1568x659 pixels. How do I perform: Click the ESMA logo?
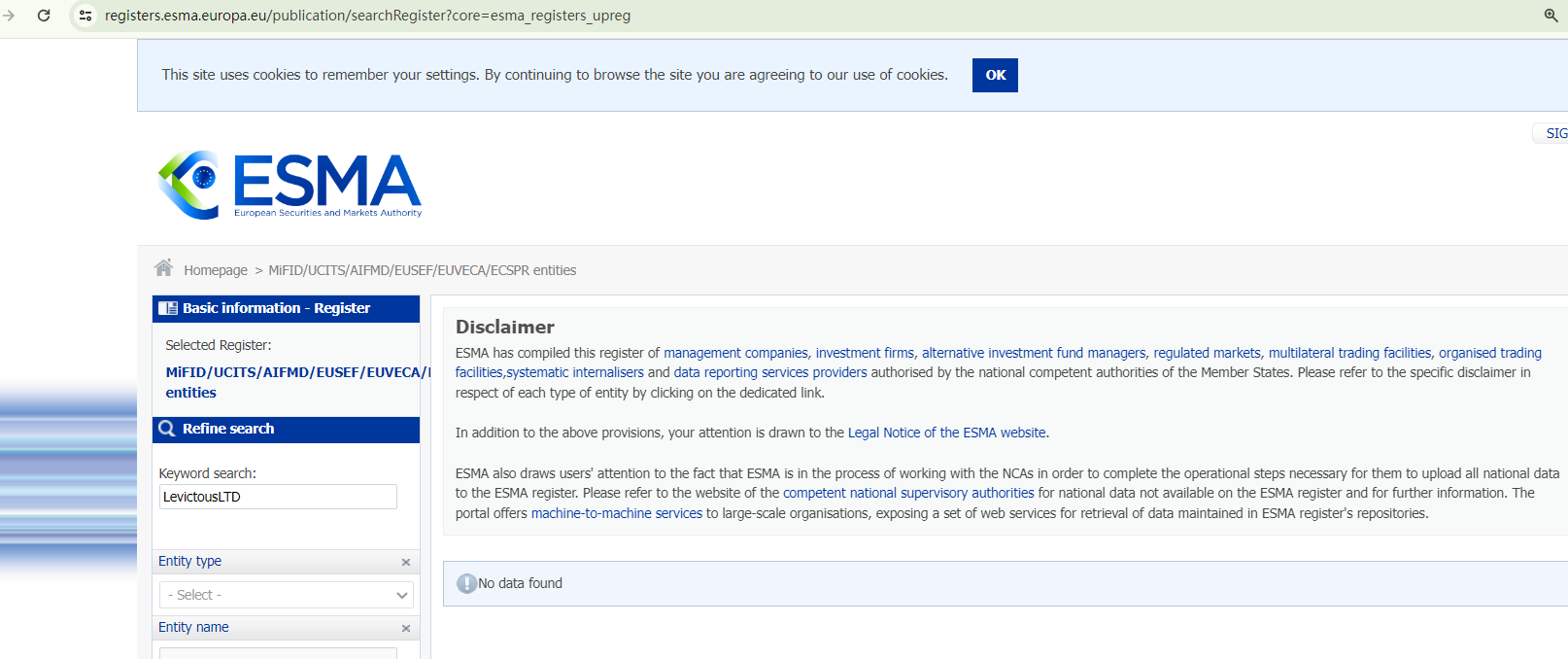click(x=290, y=185)
